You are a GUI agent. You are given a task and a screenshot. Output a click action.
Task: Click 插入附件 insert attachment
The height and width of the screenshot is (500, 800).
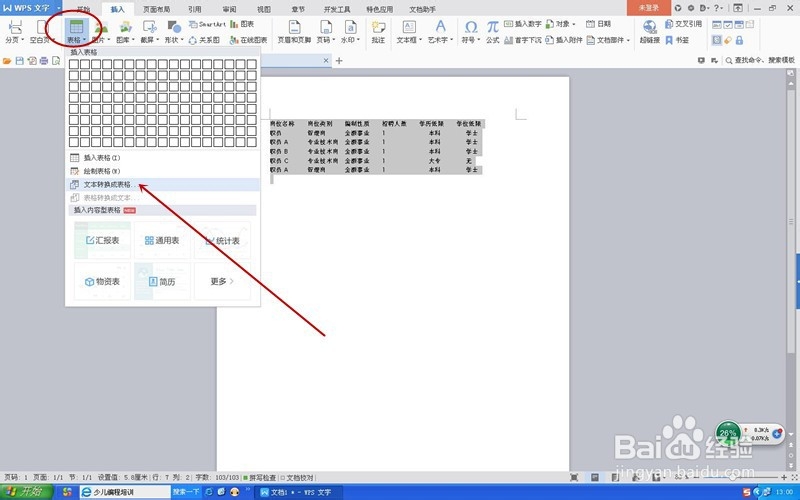pyautogui.click(x=564, y=40)
